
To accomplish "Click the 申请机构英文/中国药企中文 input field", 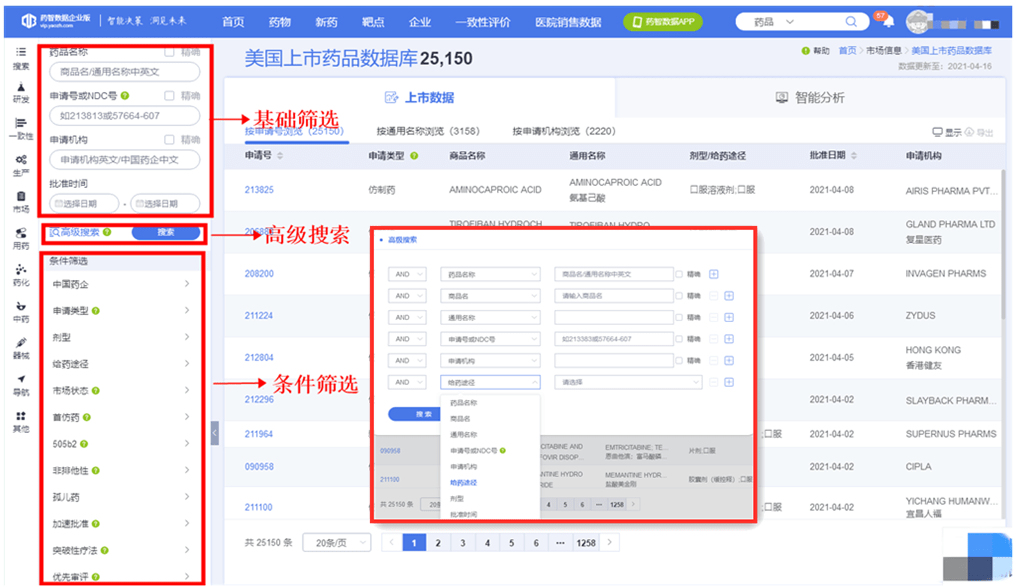I will (124, 159).
